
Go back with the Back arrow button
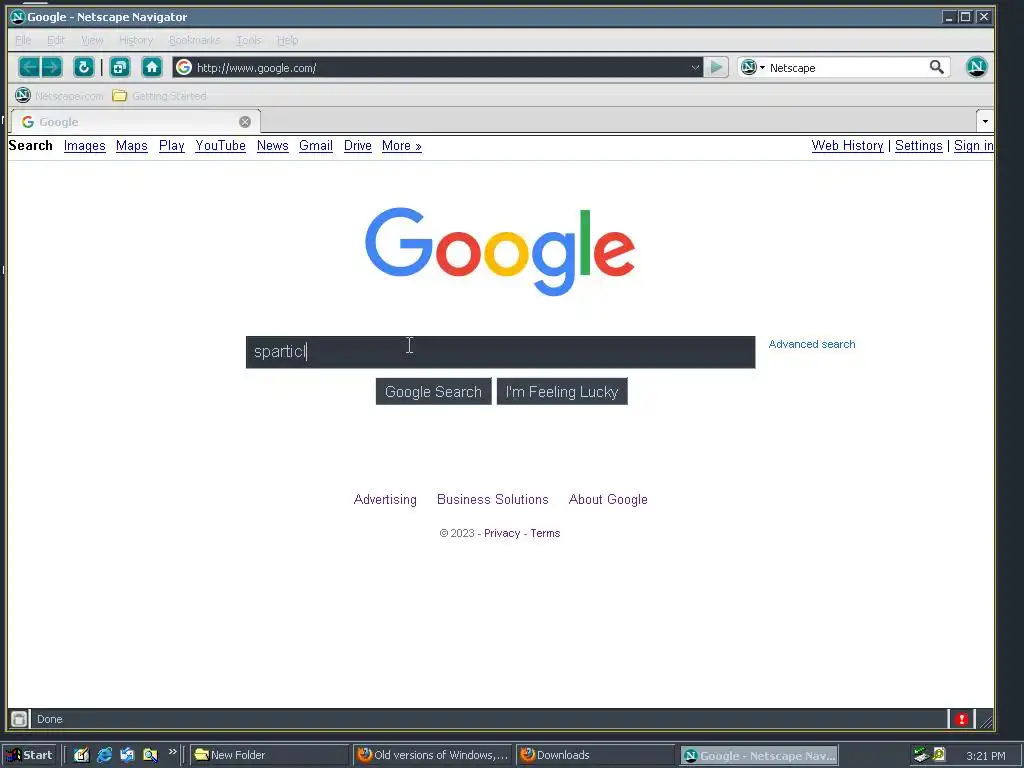click(x=29, y=67)
